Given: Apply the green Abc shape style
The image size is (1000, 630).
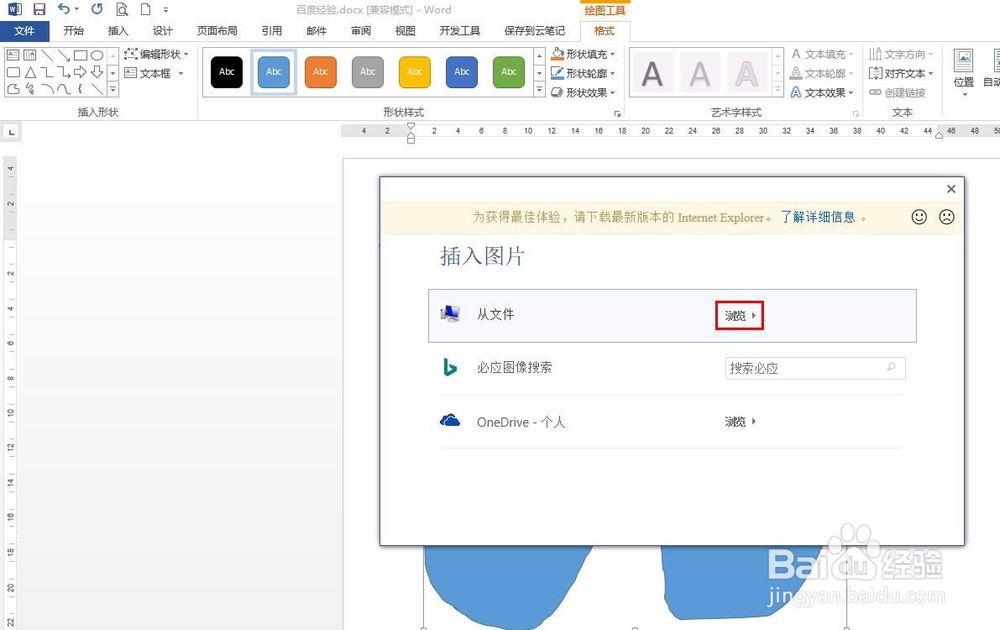Looking at the screenshot, I should pyautogui.click(x=509, y=72).
